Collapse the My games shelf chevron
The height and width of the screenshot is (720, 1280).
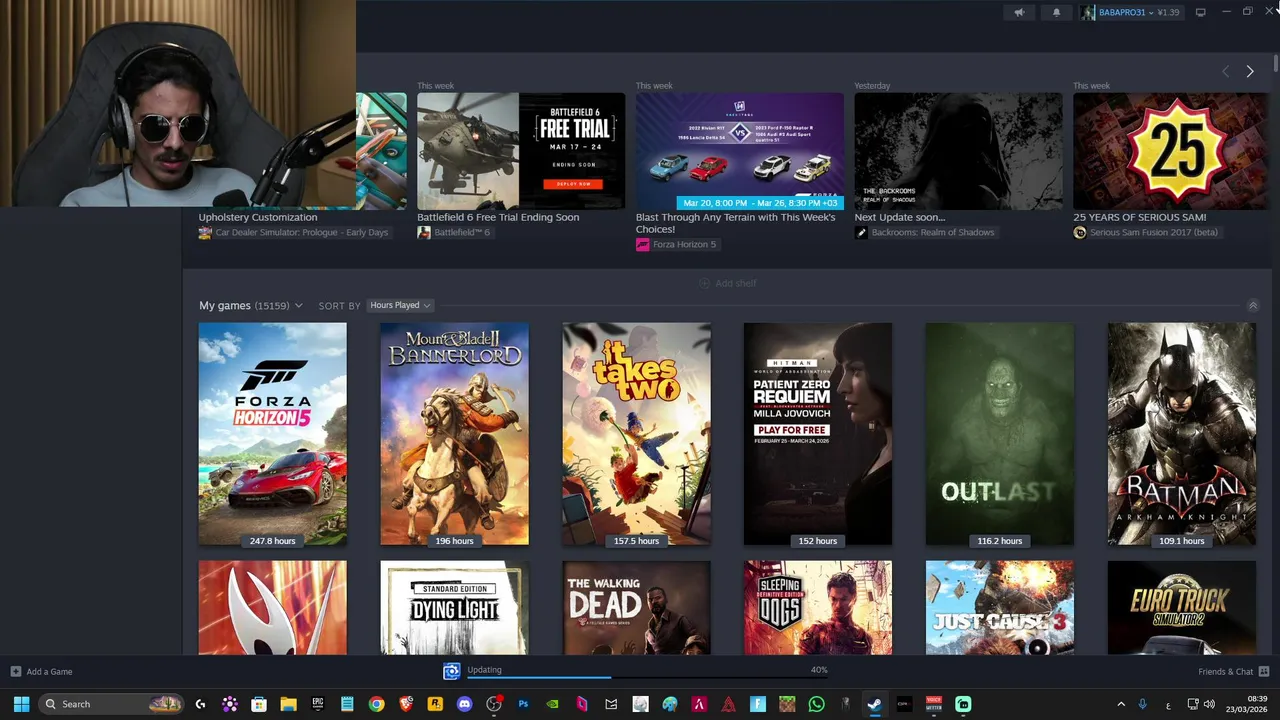click(x=1252, y=305)
